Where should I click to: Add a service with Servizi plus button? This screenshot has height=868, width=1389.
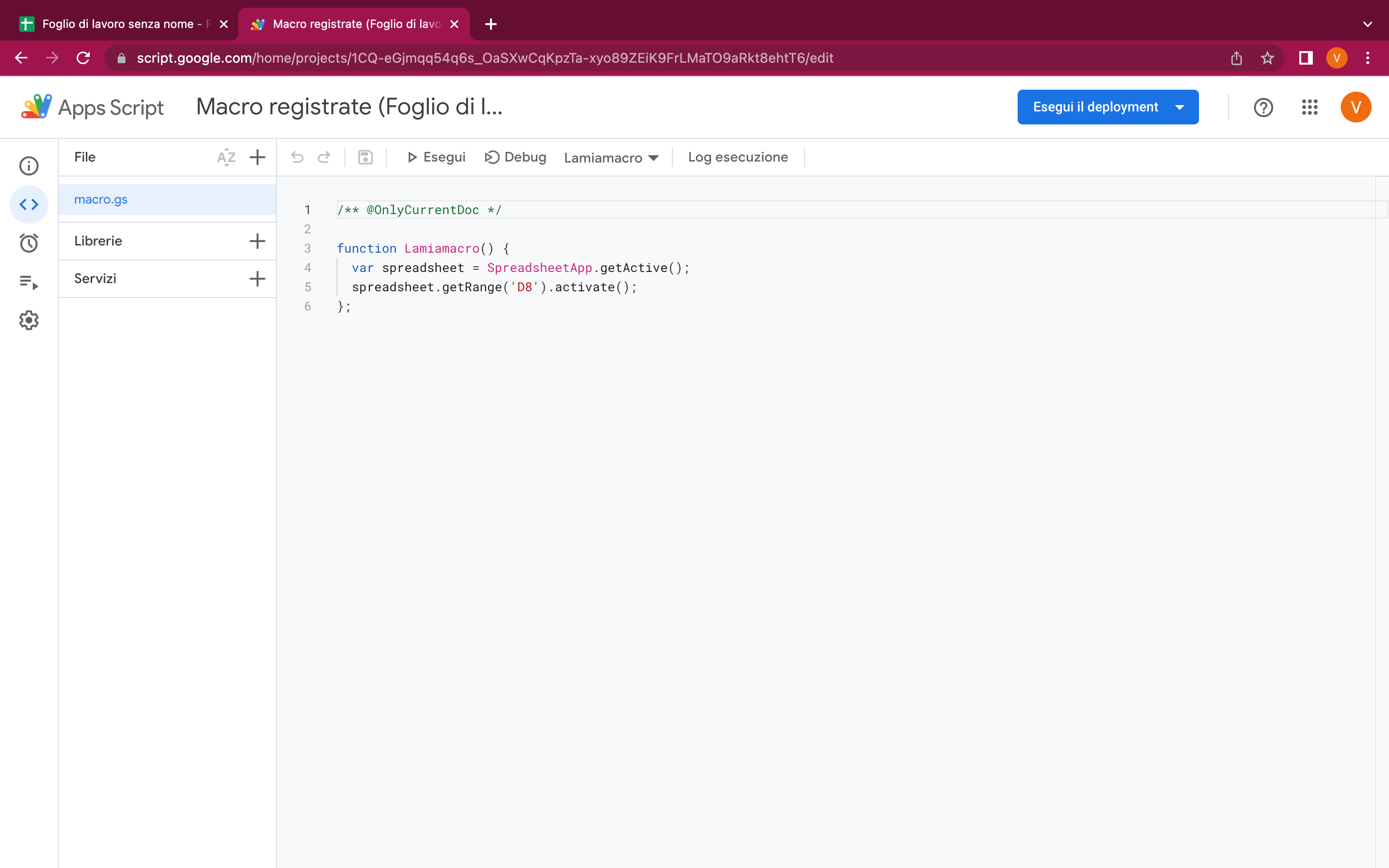[x=258, y=279]
